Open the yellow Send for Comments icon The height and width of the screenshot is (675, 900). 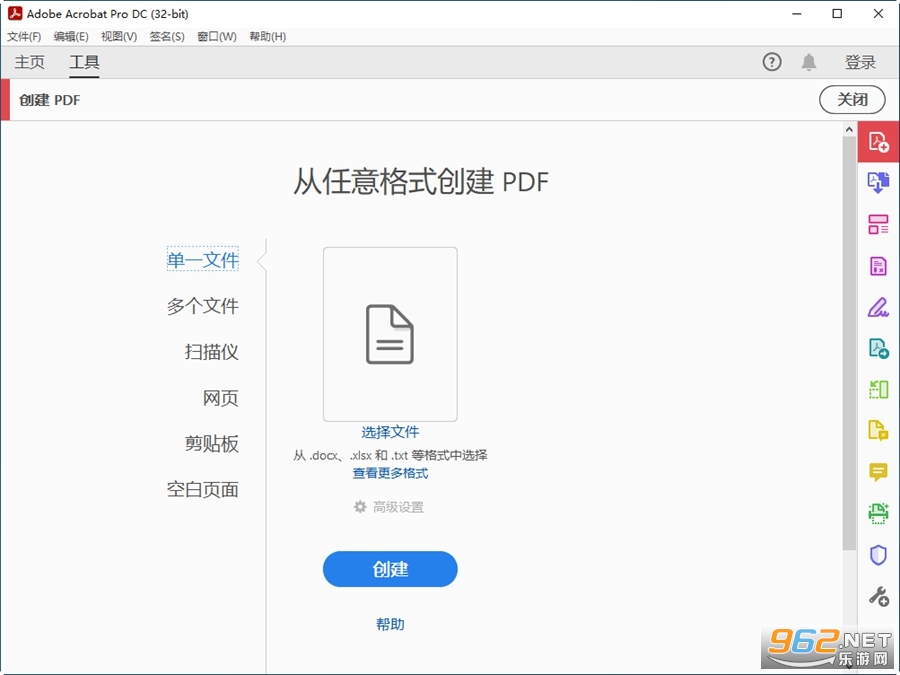pyautogui.click(x=878, y=430)
